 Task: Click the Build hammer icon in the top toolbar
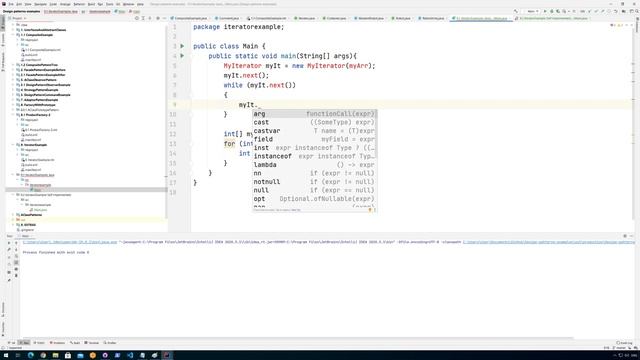pos(516,11)
